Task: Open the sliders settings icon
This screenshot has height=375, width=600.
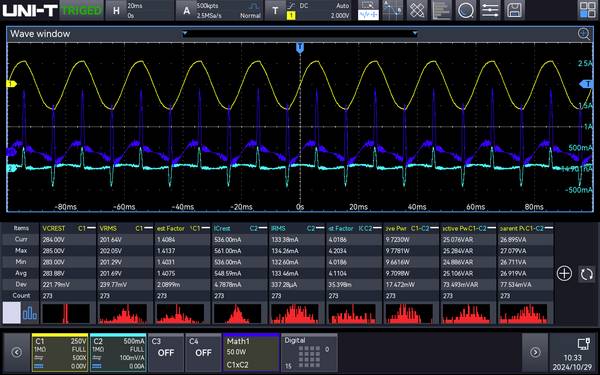Action: (490, 10)
